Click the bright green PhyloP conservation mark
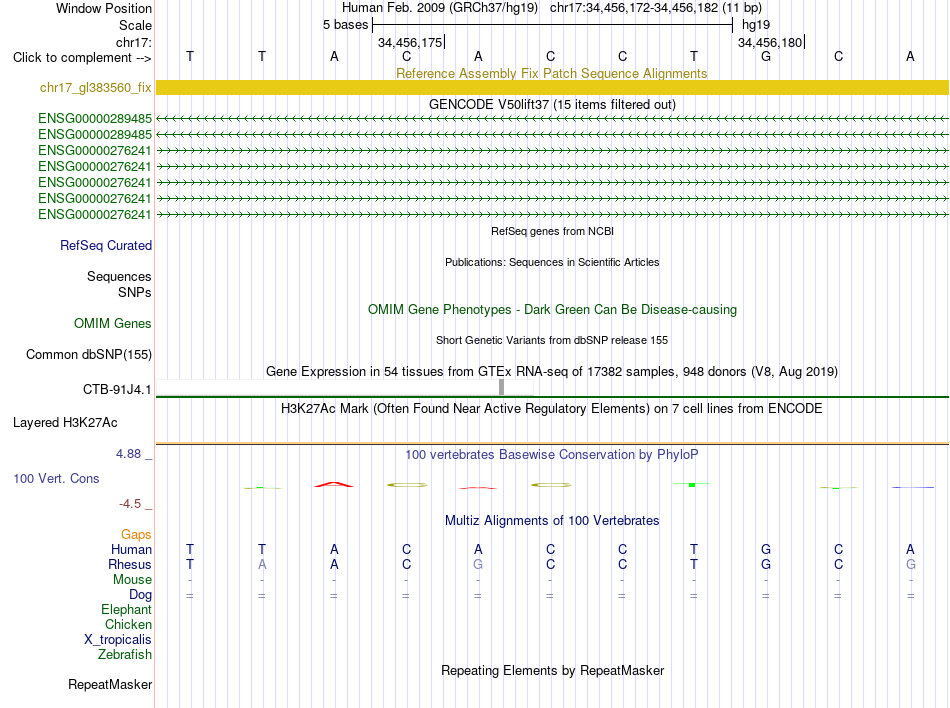Image resolution: width=950 pixels, height=708 pixels. pos(692,485)
